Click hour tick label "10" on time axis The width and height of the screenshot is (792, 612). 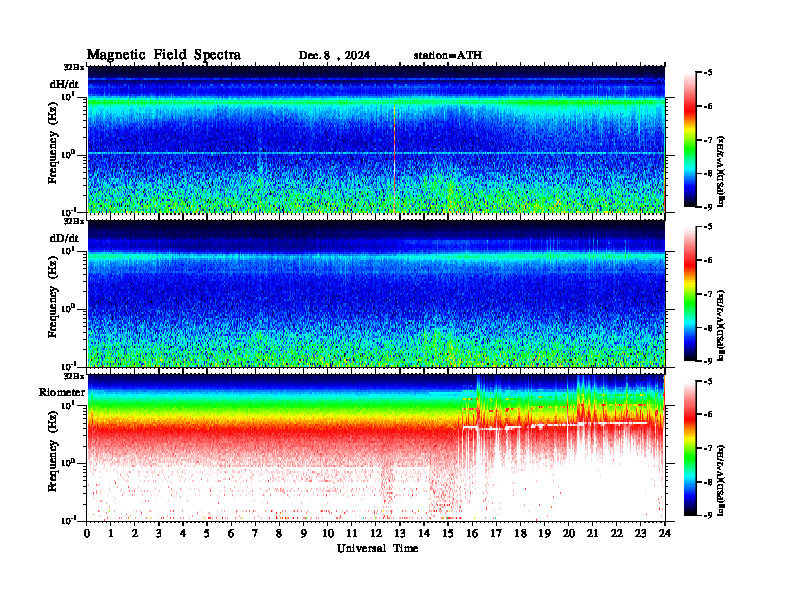pyautogui.click(x=328, y=533)
